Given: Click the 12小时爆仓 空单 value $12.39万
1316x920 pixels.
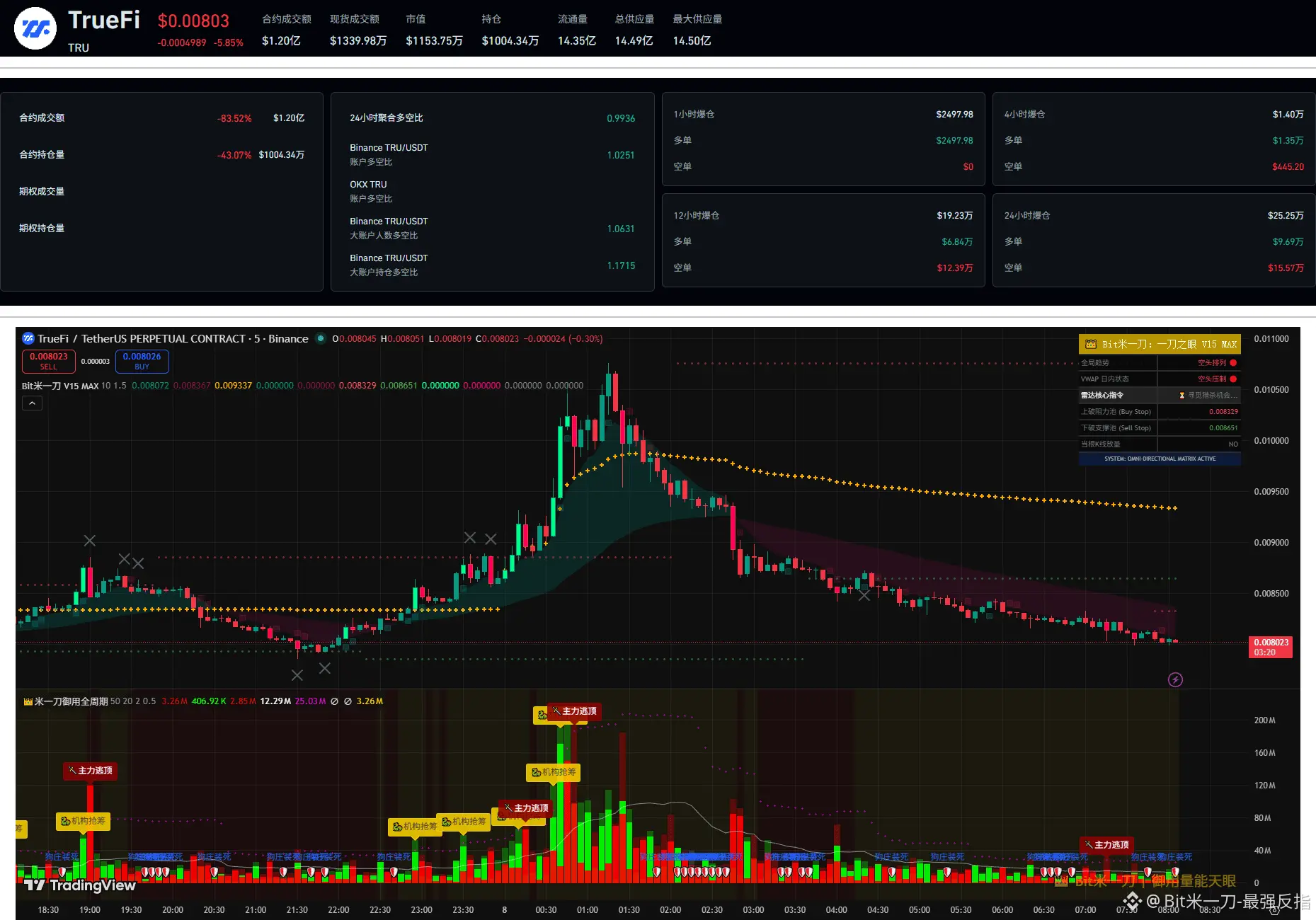Looking at the screenshot, I should click(955, 268).
